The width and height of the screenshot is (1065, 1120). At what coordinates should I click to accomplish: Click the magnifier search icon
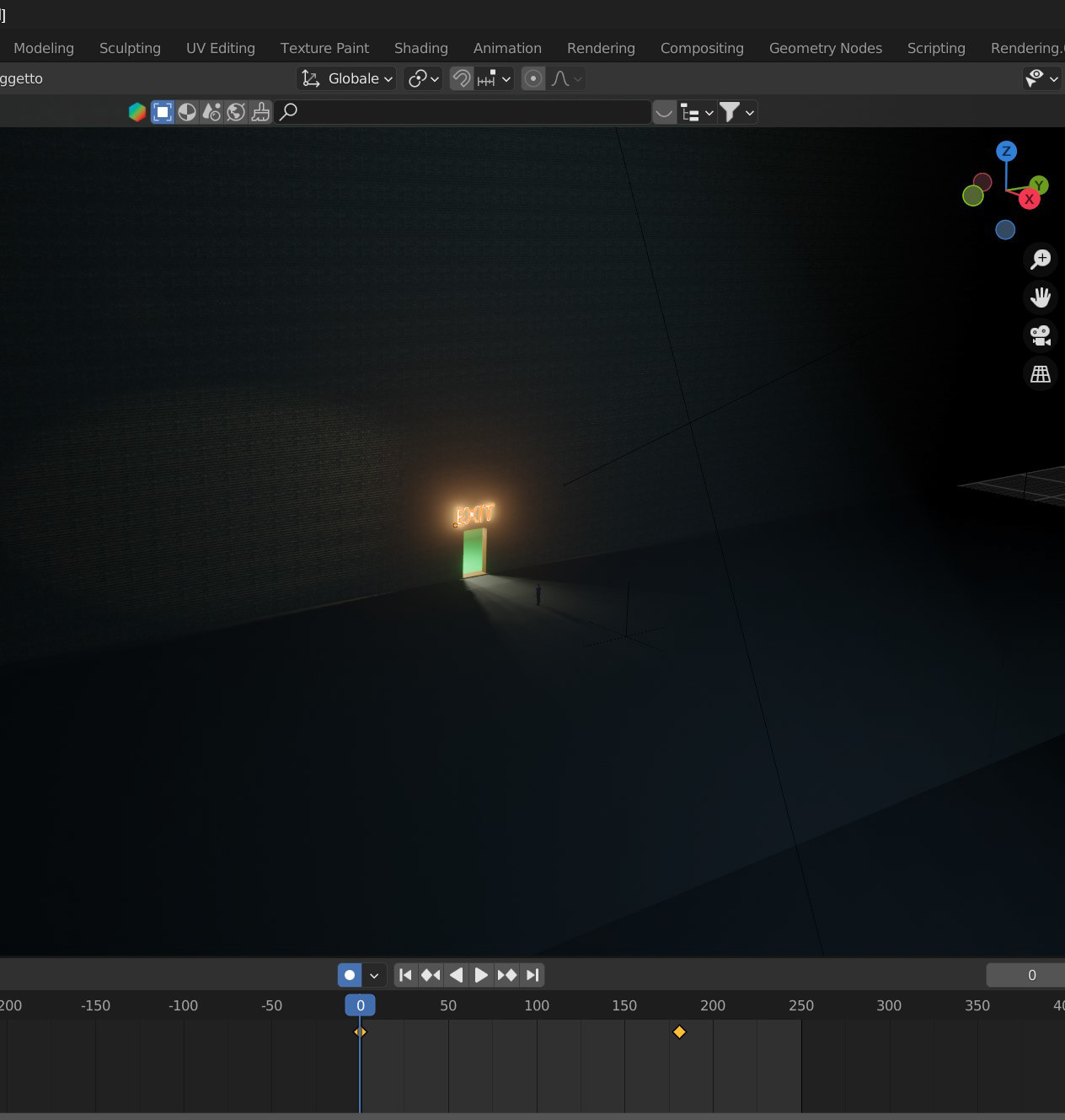click(288, 112)
